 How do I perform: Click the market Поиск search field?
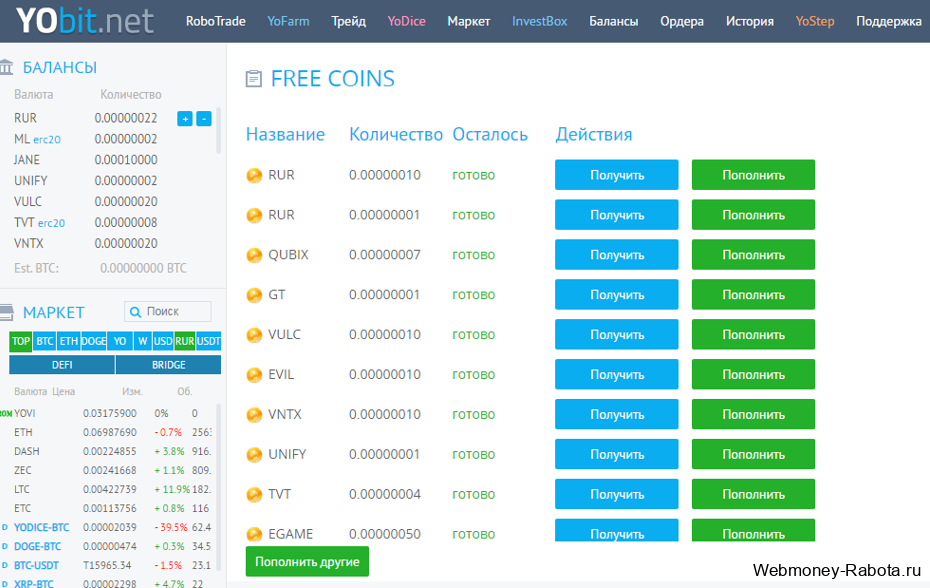(x=168, y=312)
